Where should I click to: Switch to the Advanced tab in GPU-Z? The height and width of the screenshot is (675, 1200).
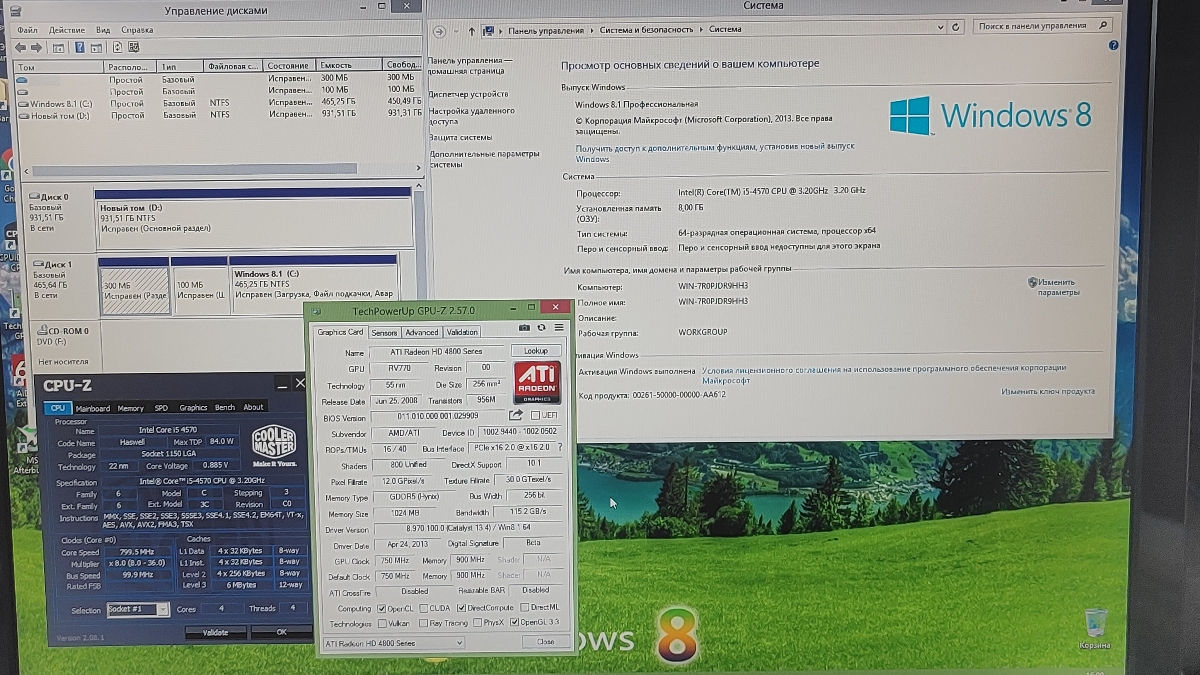pos(421,333)
